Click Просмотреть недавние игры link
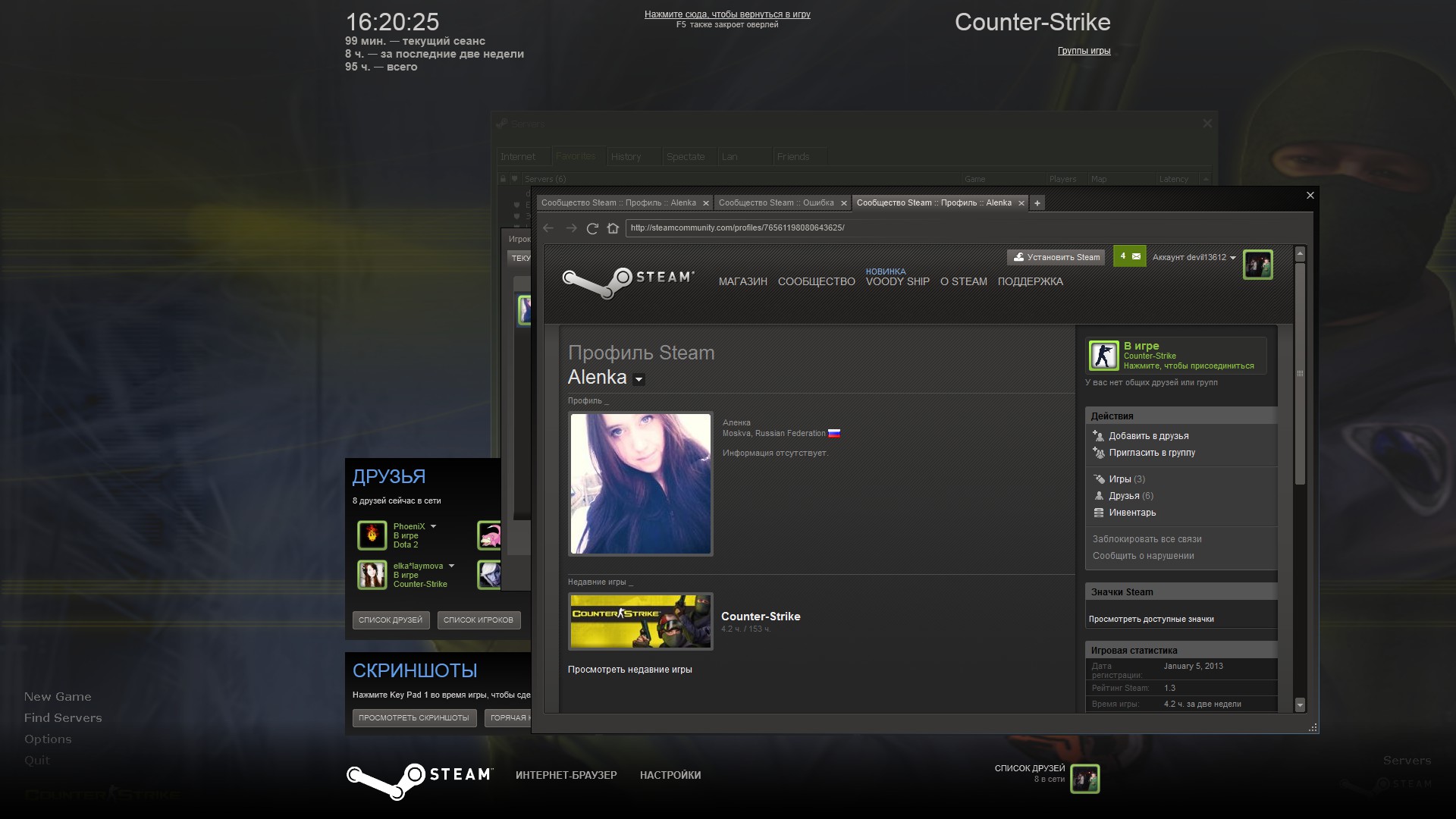The image size is (1456, 819). pyautogui.click(x=629, y=670)
